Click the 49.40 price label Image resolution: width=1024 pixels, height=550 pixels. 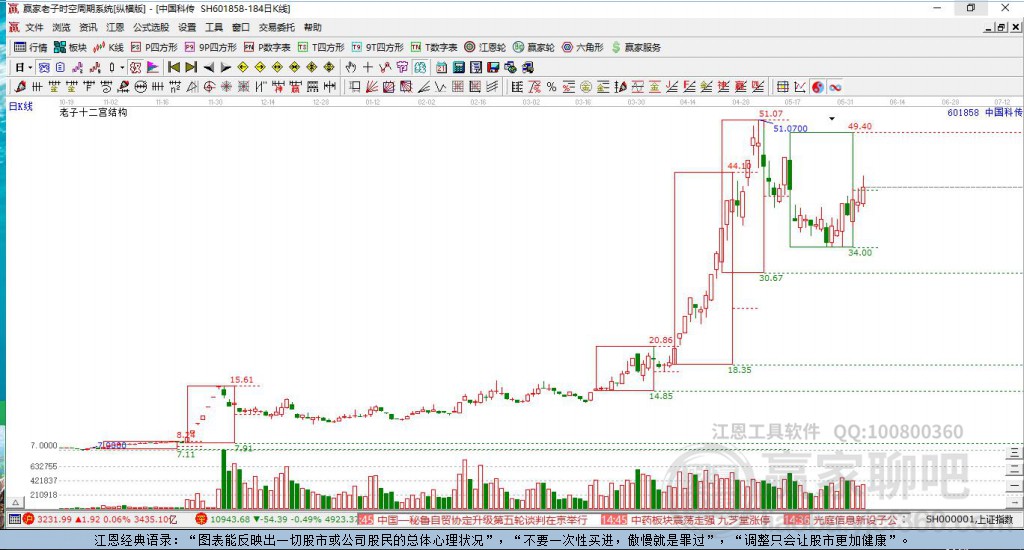[860, 126]
